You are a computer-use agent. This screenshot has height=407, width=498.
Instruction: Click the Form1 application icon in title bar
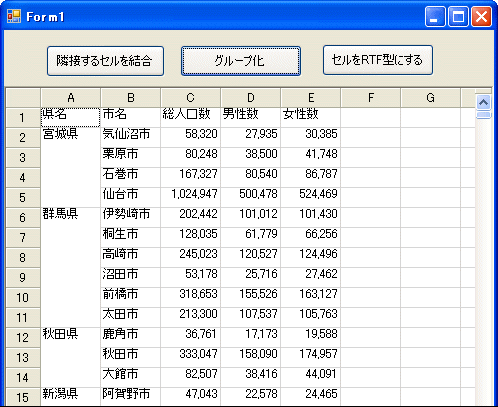tap(14, 16)
